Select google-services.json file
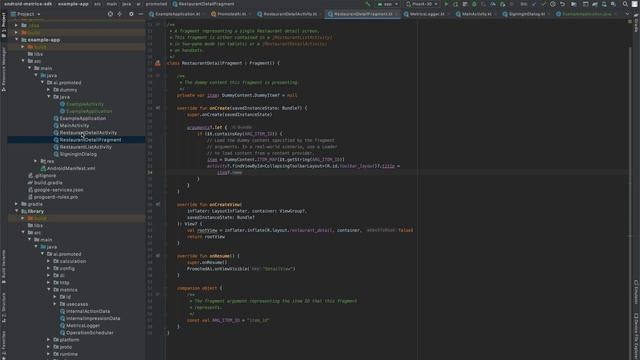The width and height of the screenshot is (640, 360). click(x=58, y=190)
